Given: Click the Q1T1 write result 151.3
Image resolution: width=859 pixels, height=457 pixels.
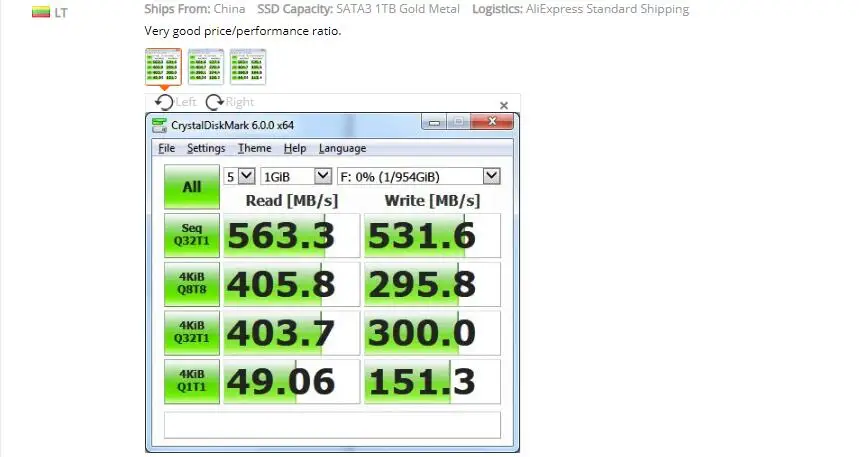Looking at the screenshot, I should [432, 382].
